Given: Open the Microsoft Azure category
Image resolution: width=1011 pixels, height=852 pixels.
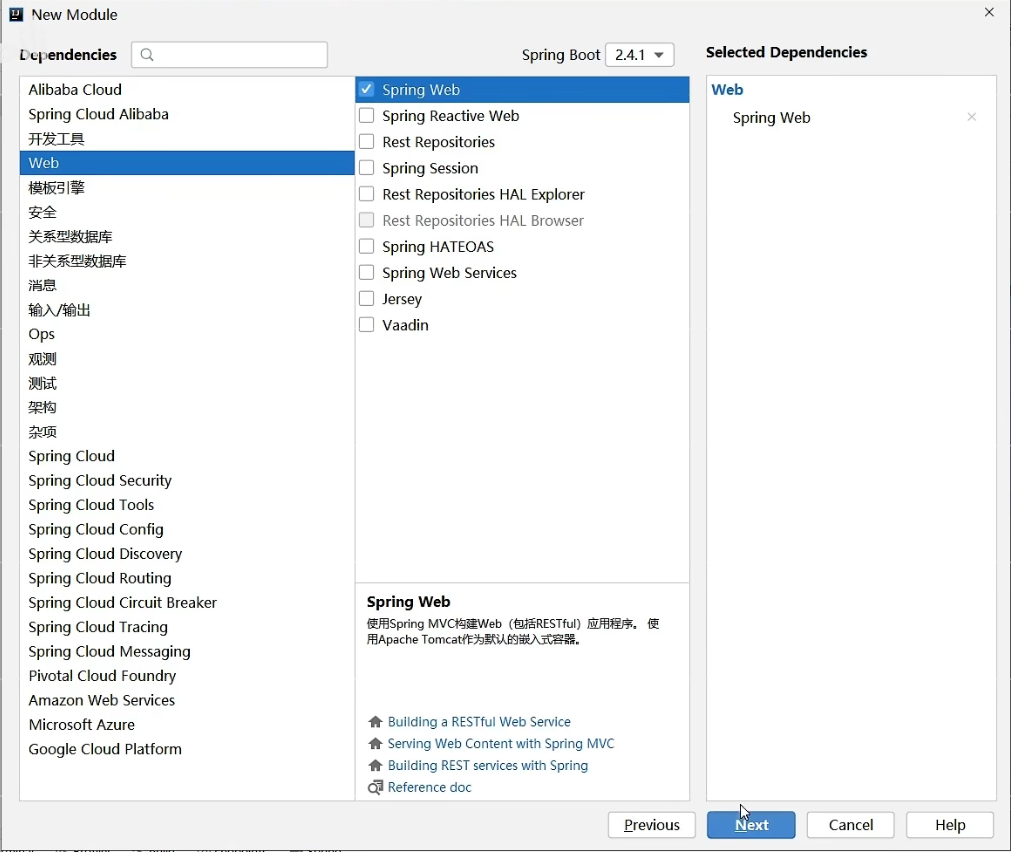Looking at the screenshot, I should click(x=187, y=725).
